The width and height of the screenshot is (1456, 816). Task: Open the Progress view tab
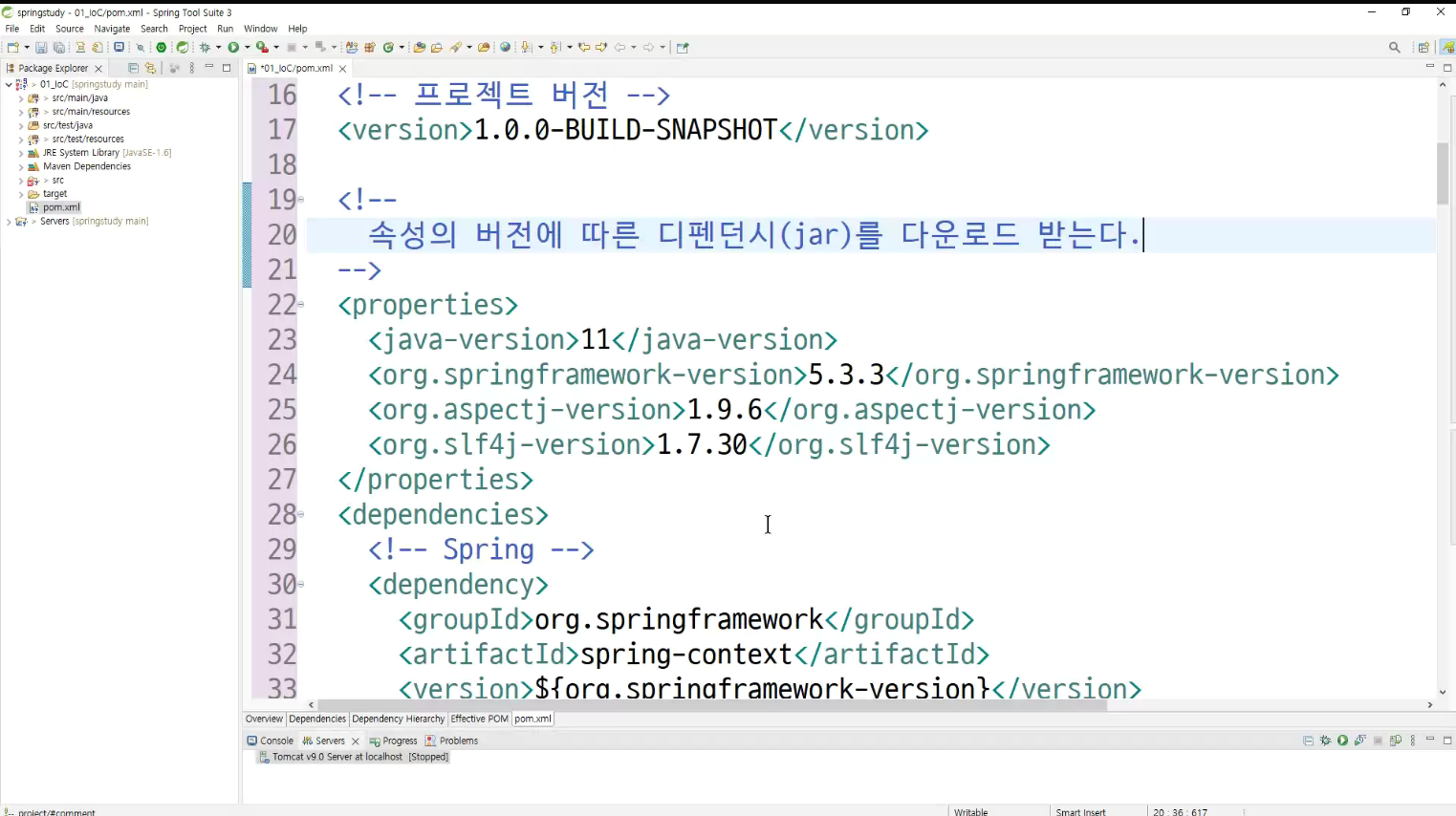[394, 741]
